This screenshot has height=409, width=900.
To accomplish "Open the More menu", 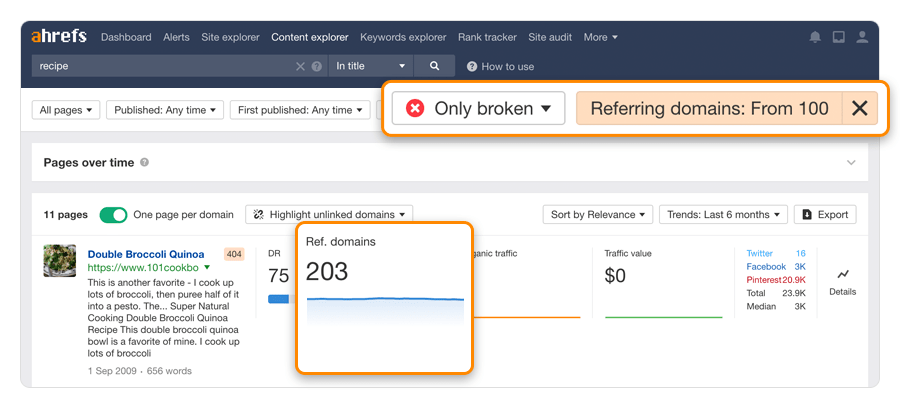I will (x=600, y=37).
